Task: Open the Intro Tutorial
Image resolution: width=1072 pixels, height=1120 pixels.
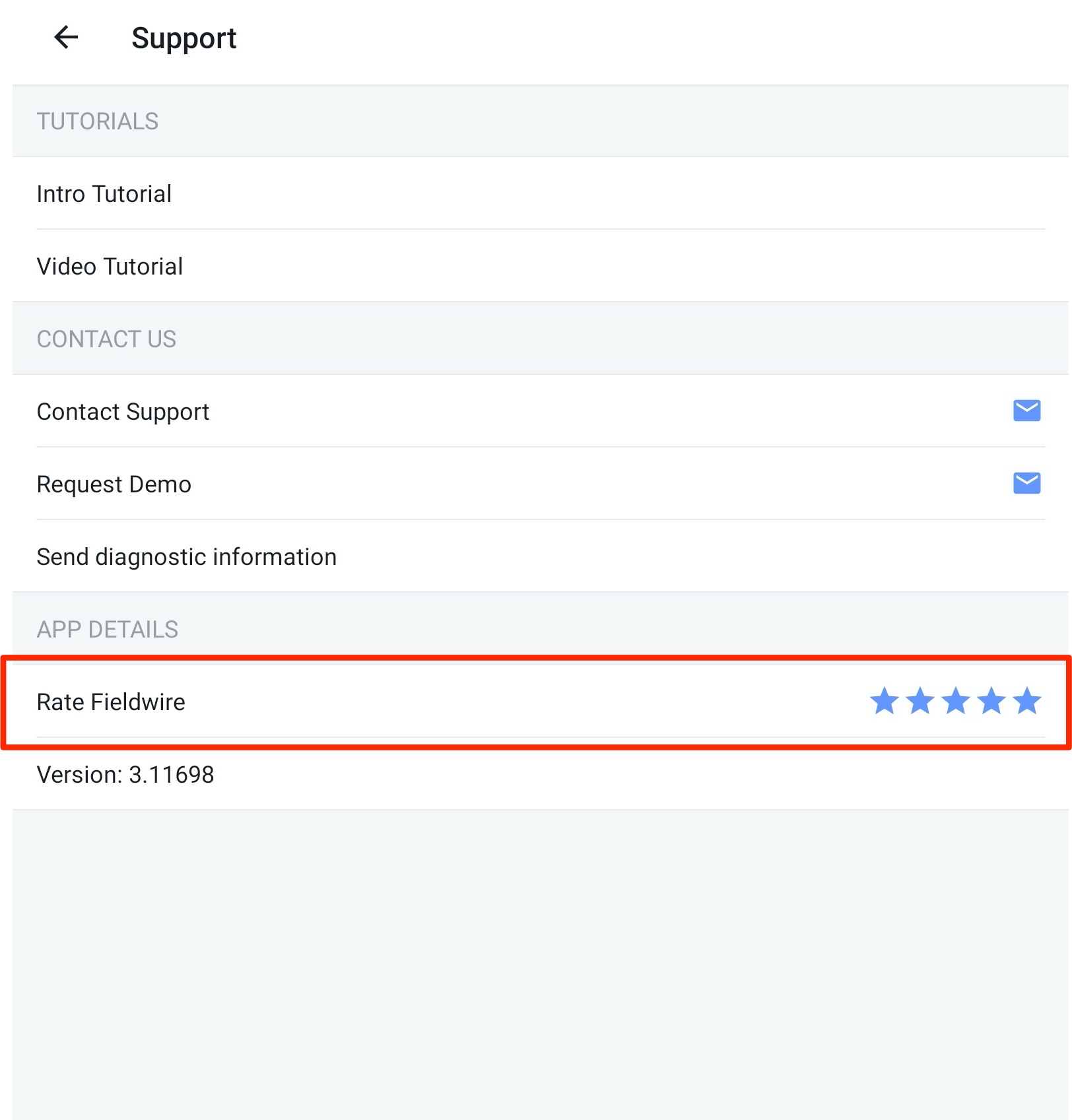Action: point(104,194)
